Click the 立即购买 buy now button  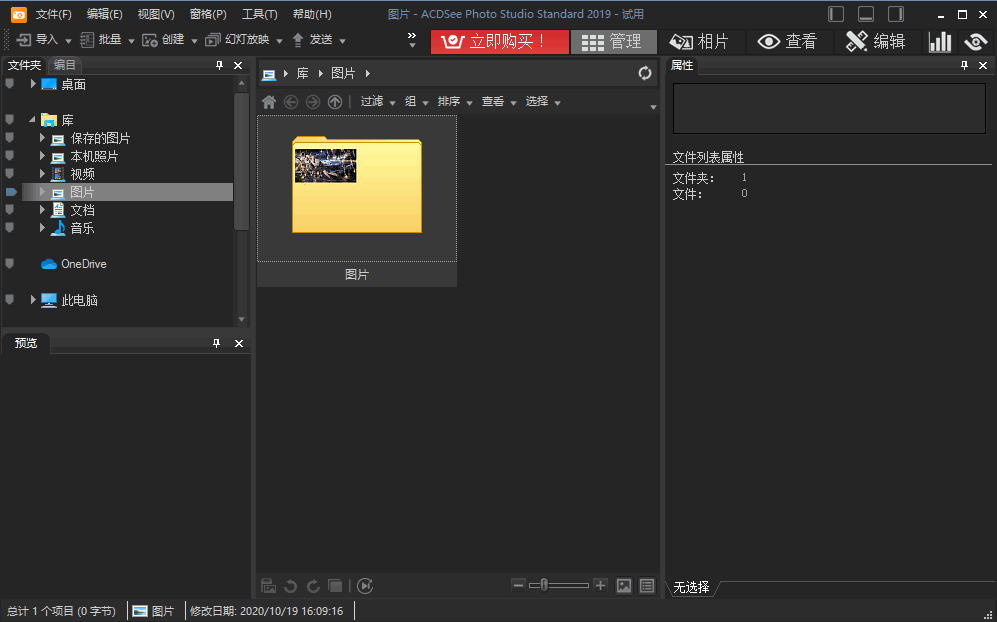499,42
